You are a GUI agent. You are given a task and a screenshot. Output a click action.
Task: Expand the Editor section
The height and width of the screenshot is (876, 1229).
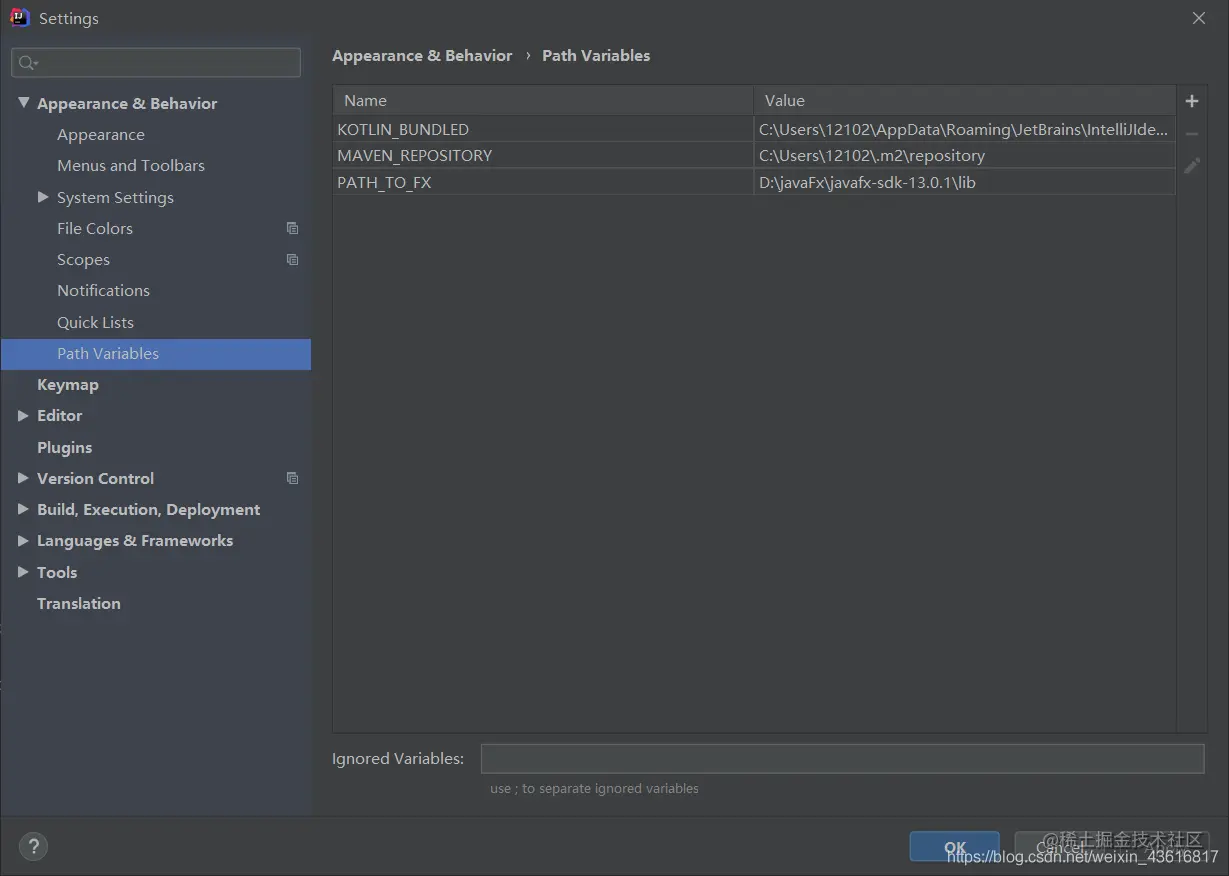tap(23, 415)
